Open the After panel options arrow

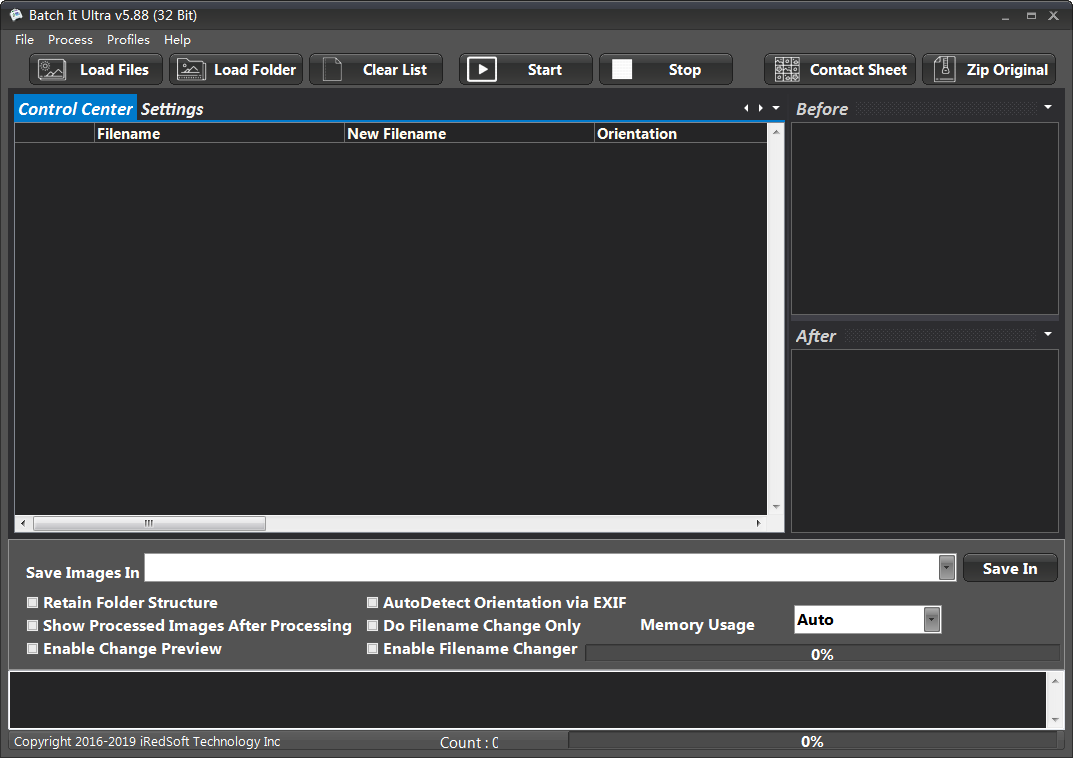tap(1048, 335)
